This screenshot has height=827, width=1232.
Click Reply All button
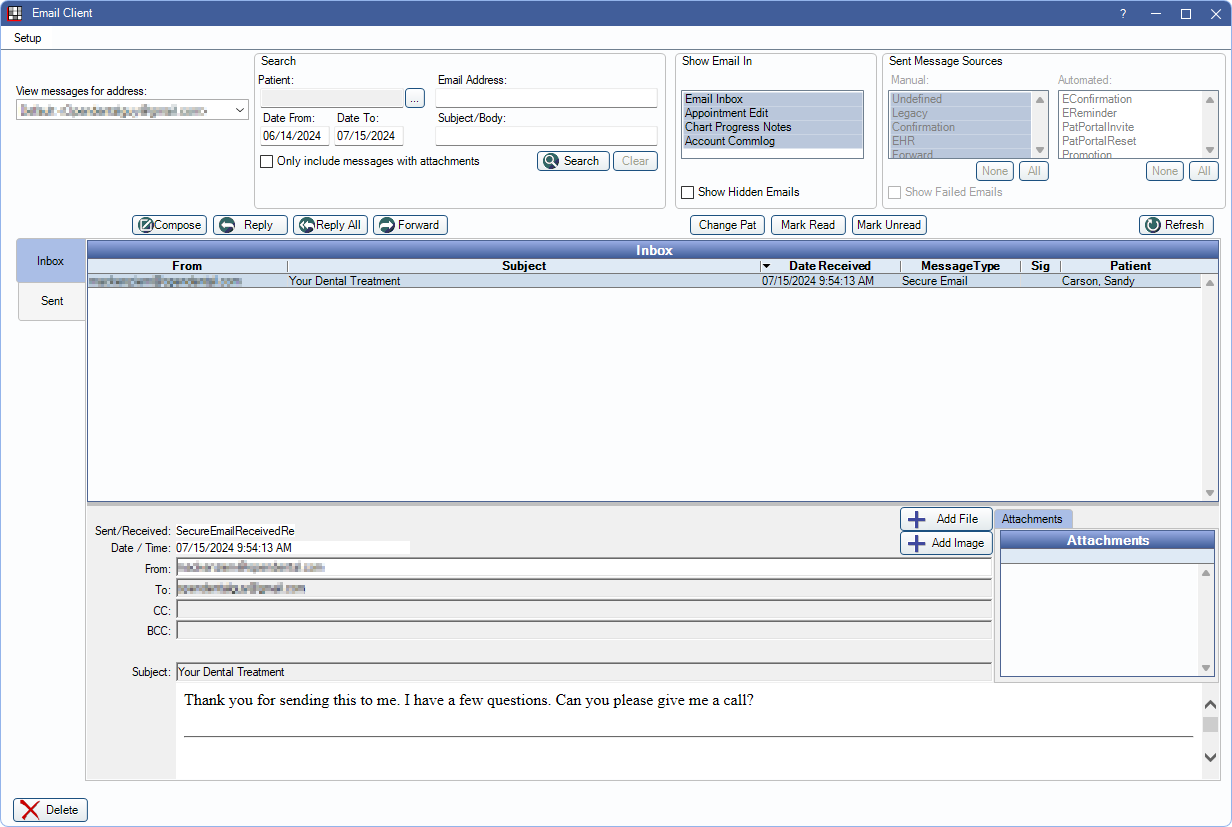click(x=330, y=225)
